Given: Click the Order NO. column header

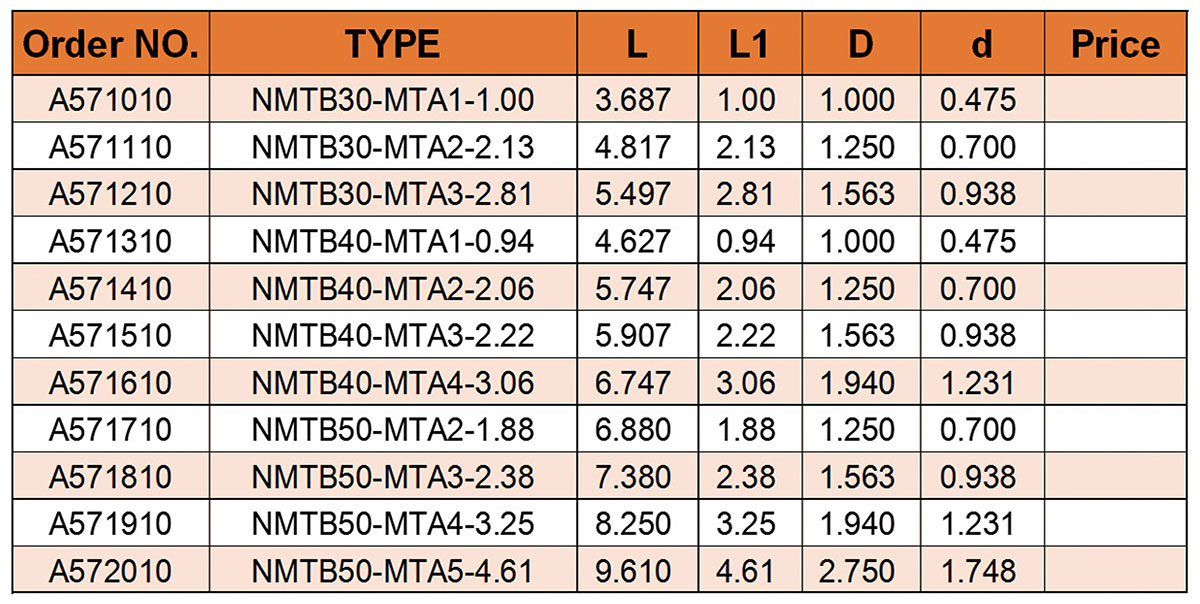Looking at the screenshot, I should [110, 45].
